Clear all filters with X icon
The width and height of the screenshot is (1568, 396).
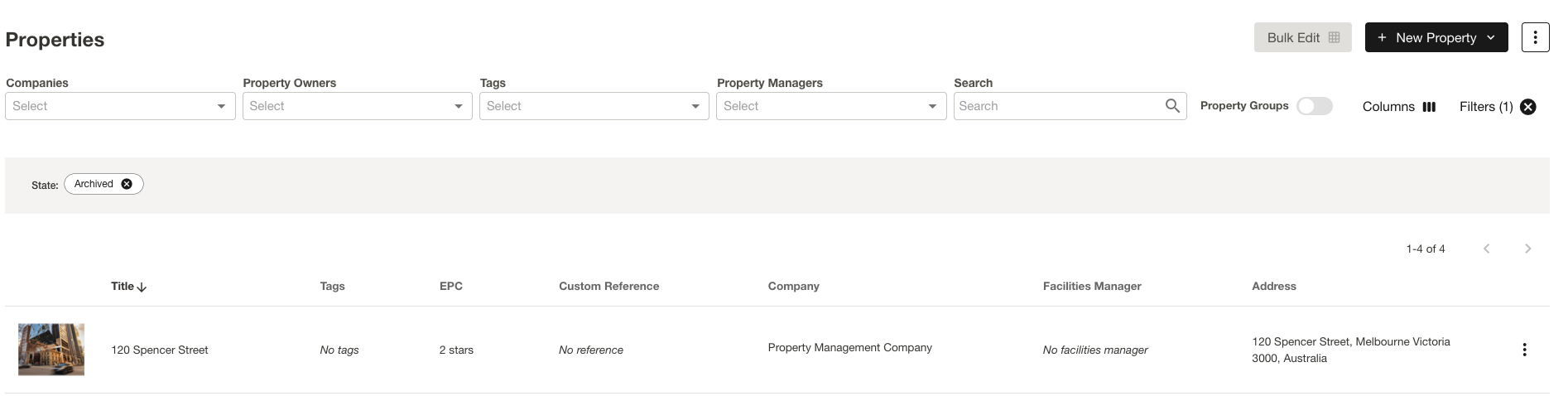(x=1528, y=107)
